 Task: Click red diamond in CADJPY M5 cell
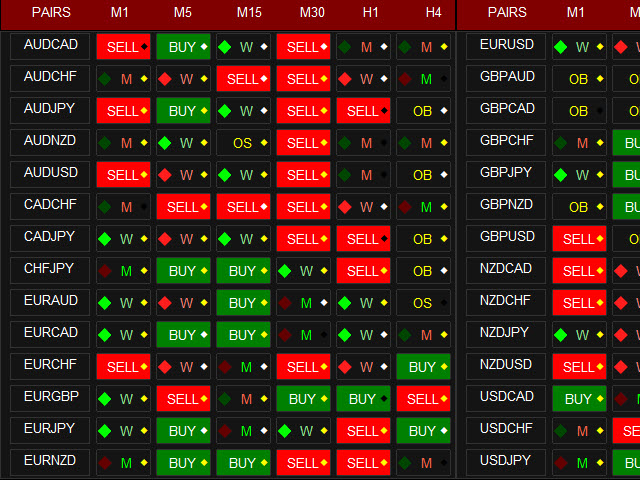click(164, 239)
